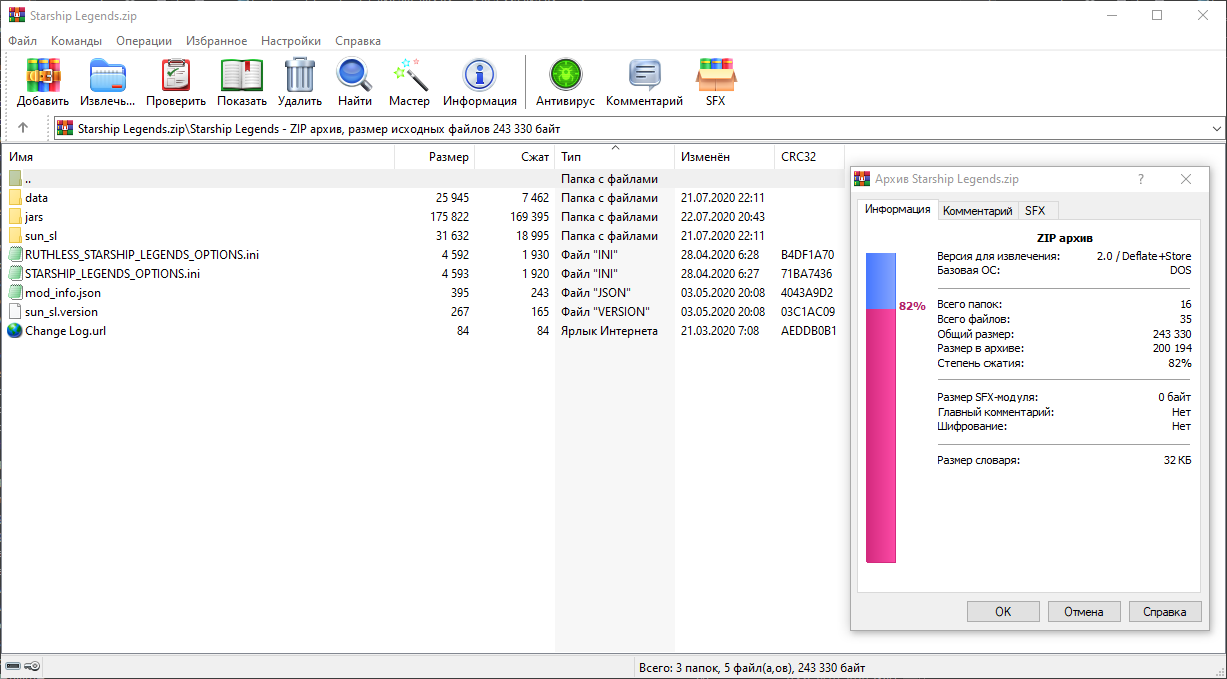The height and width of the screenshot is (679, 1227).
Task: Open the Настройки menu
Action: click(x=291, y=41)
